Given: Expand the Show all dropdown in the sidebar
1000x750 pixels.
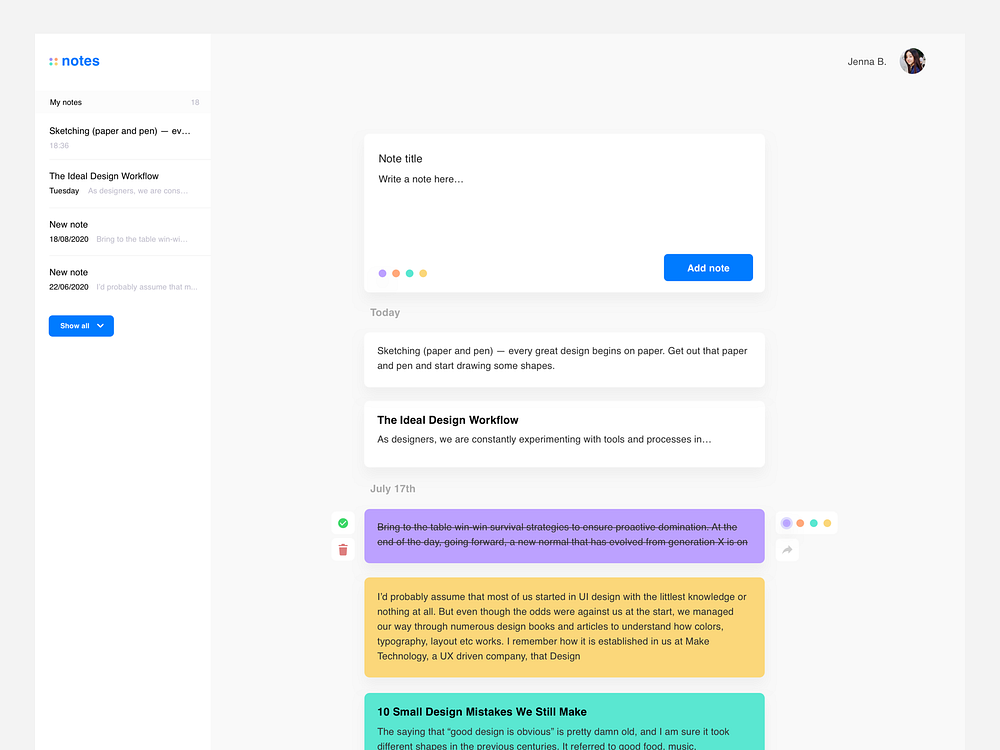Looking at the screenshot, I should click(81, 325).
